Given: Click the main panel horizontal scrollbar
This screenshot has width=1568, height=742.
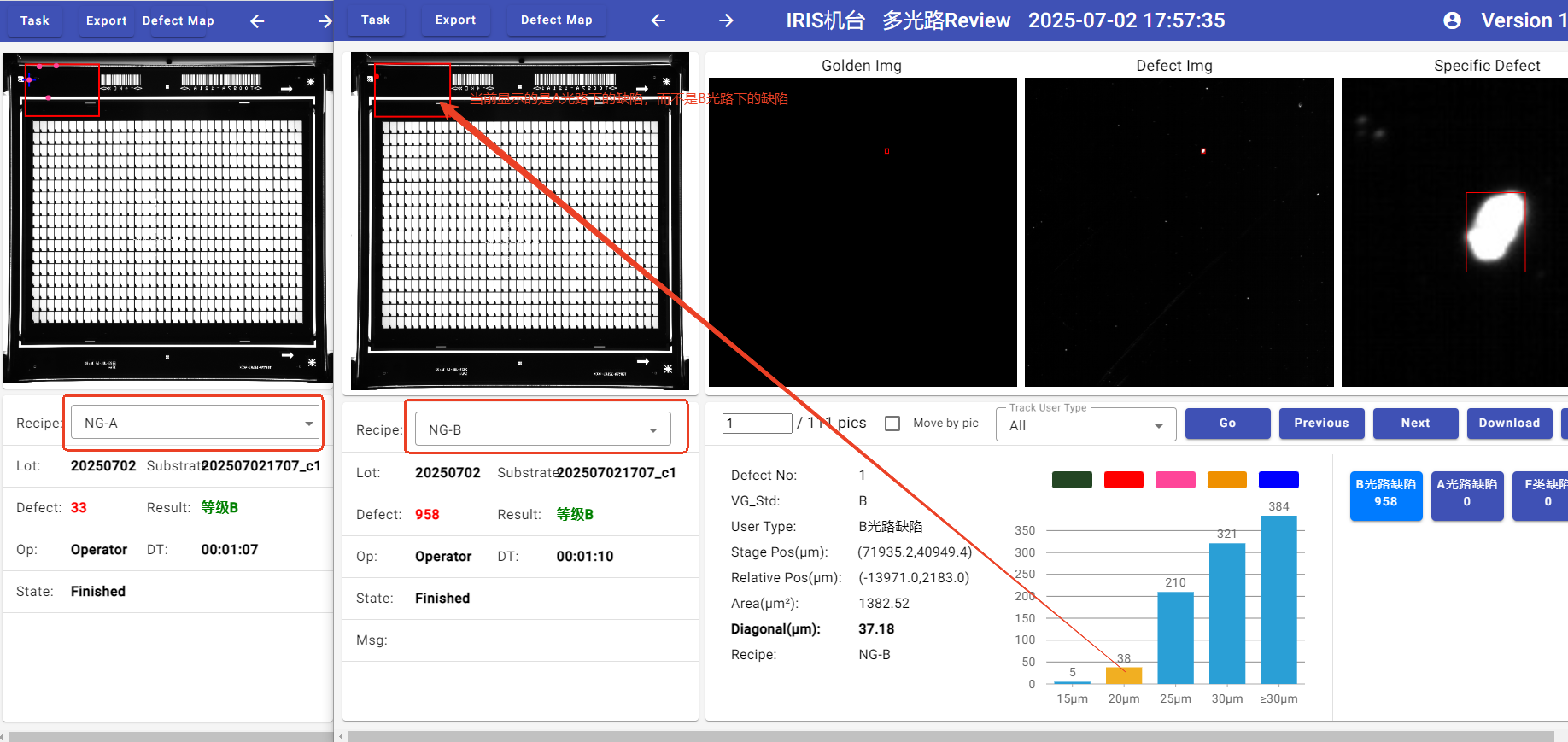Looking at the screenshot, I should tap(951, 736).
